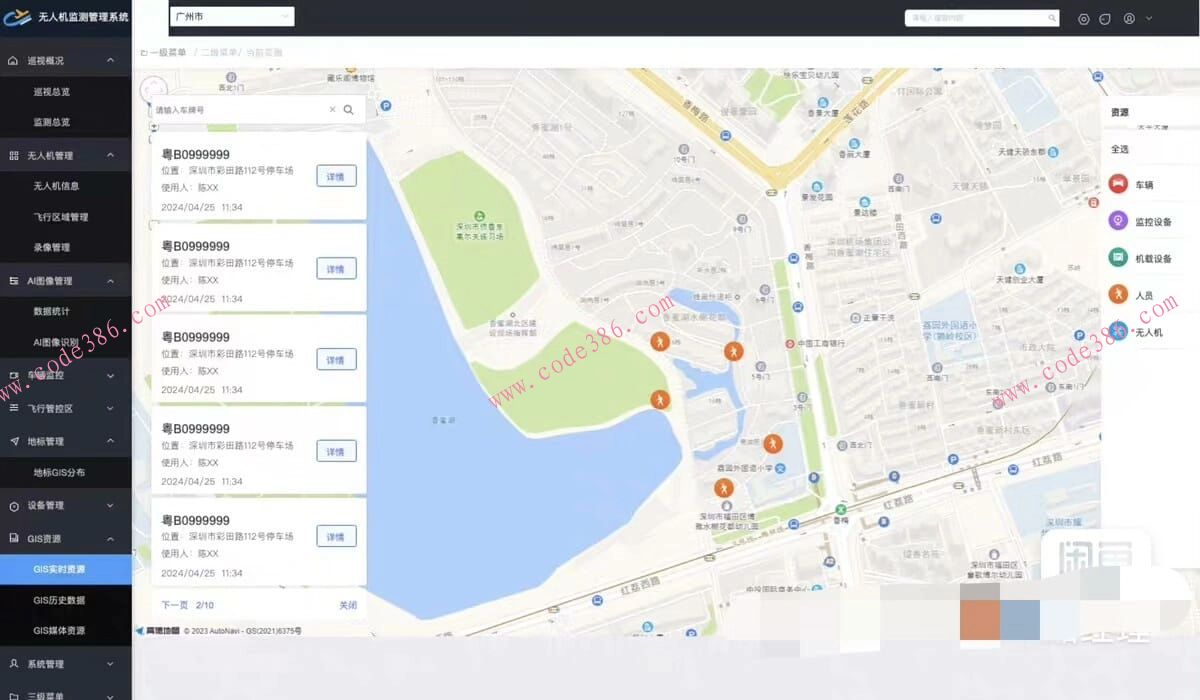Collapse the GIS资源 menu chevron
The width and height of the screenshot is (1200, 700).
[110, 538]
